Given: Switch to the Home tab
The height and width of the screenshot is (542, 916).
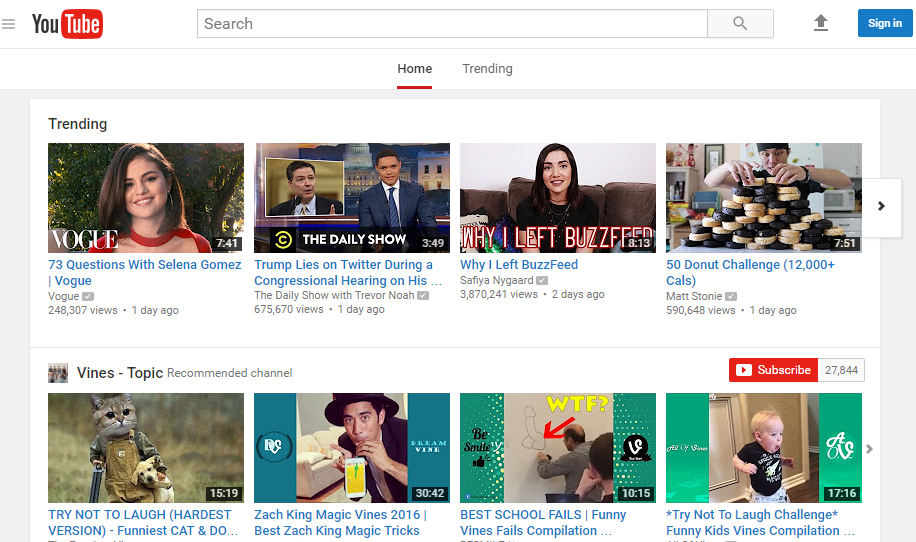Looking at the screenshot, I should [x=414, y=69].
